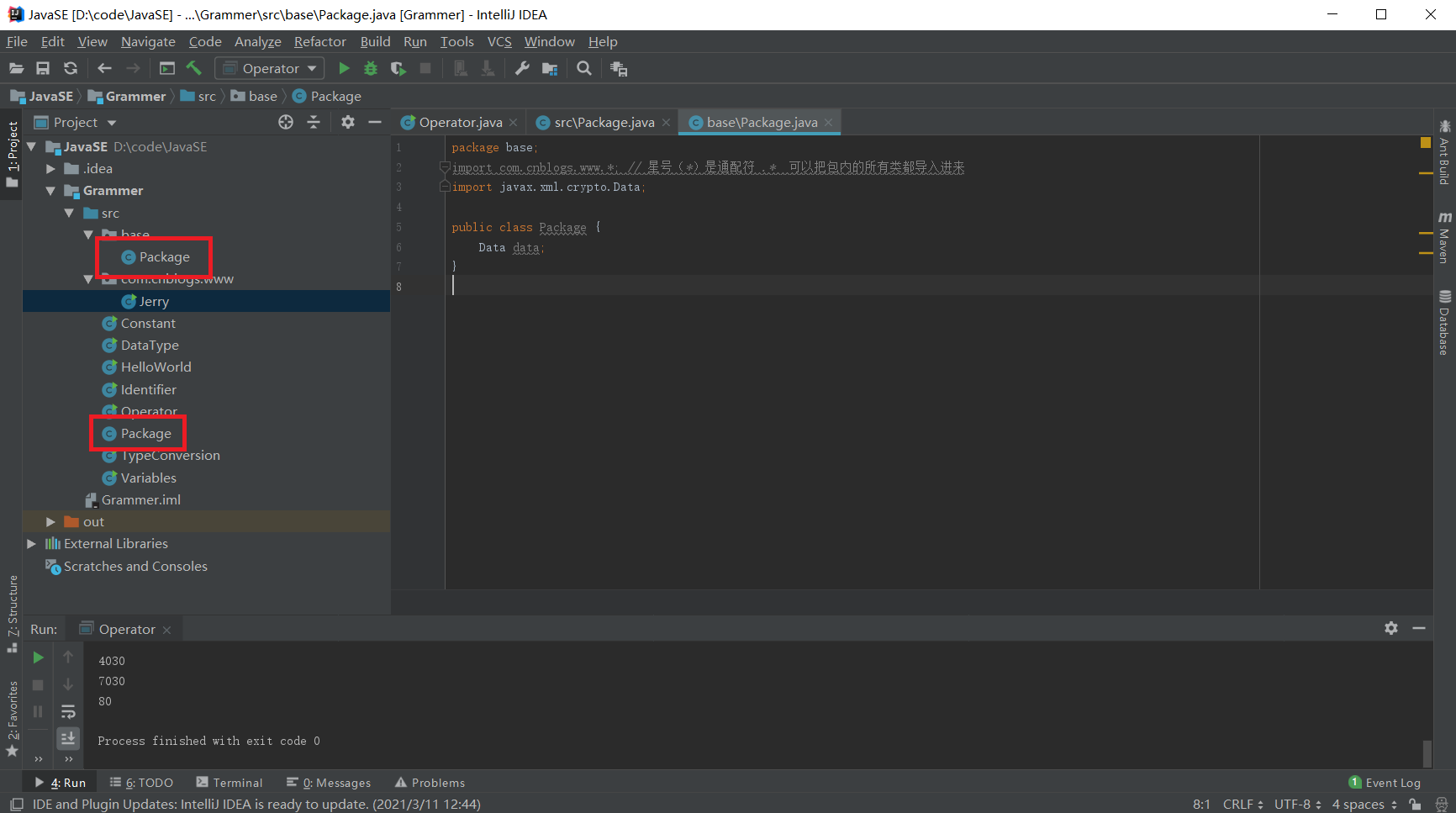Collapse all nodes in the Project panel
The height and width of the screenshot is (813, 1456).
314,123
